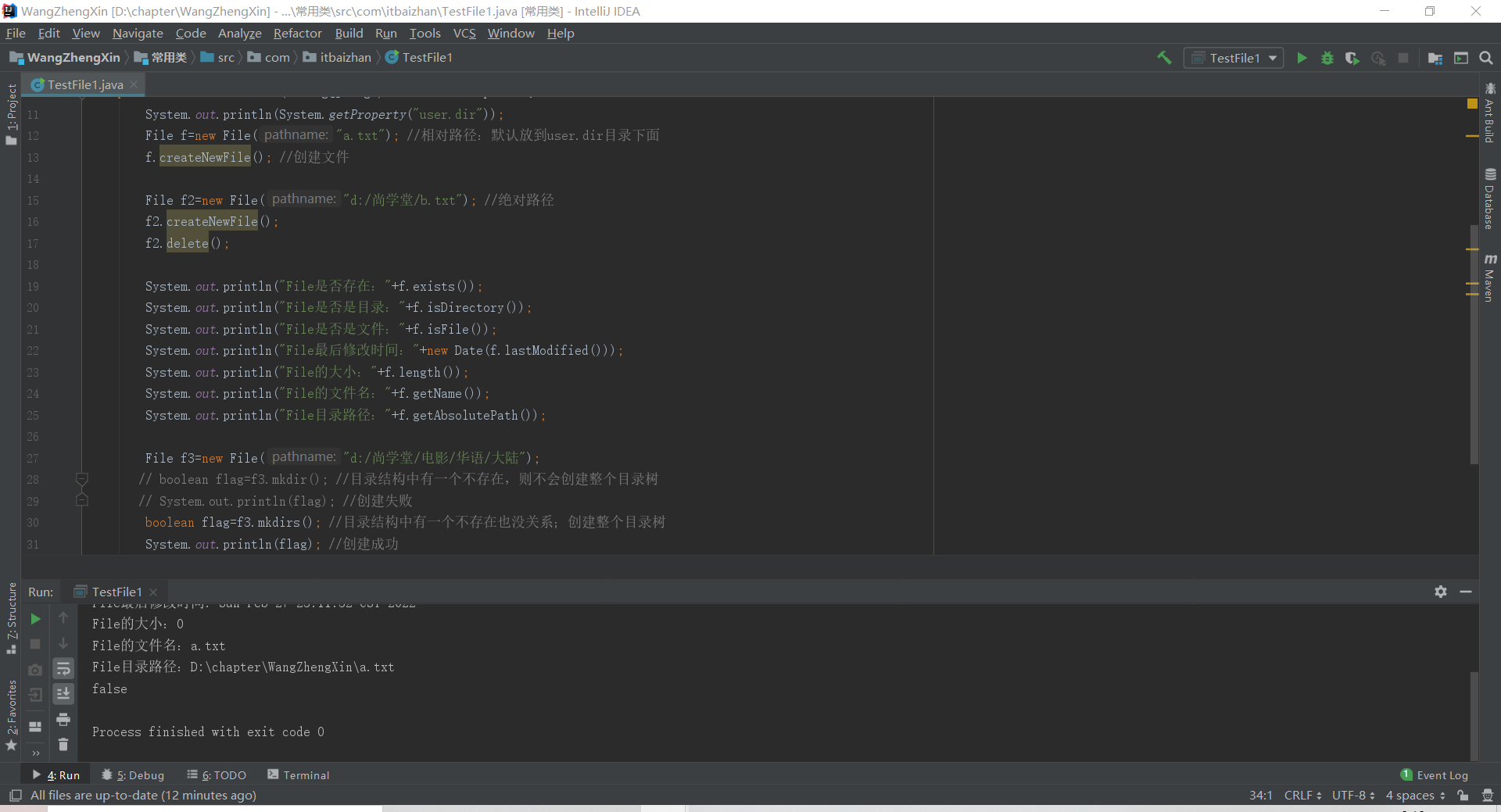Open the Run Anything window icon
This screenshot has width=1501, height=812.
pyautogui.click(x=1460, y=58)
